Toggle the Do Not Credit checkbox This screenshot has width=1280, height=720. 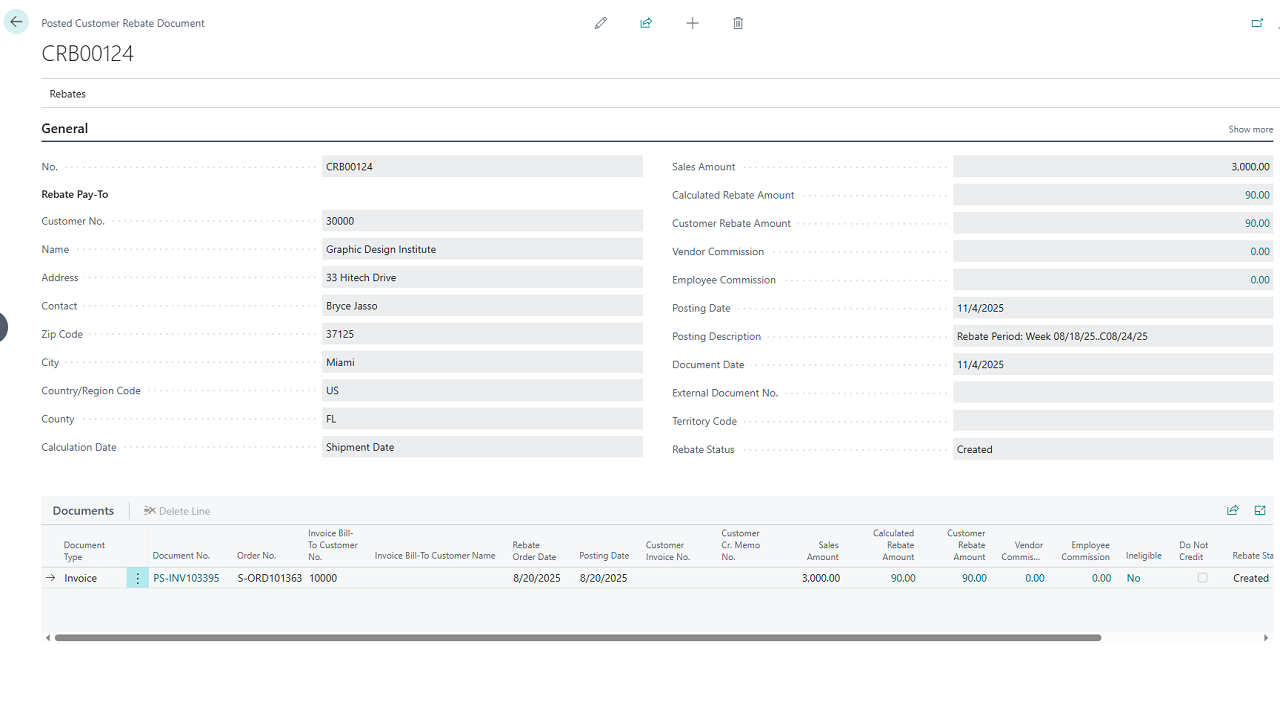click(1202, 578)
